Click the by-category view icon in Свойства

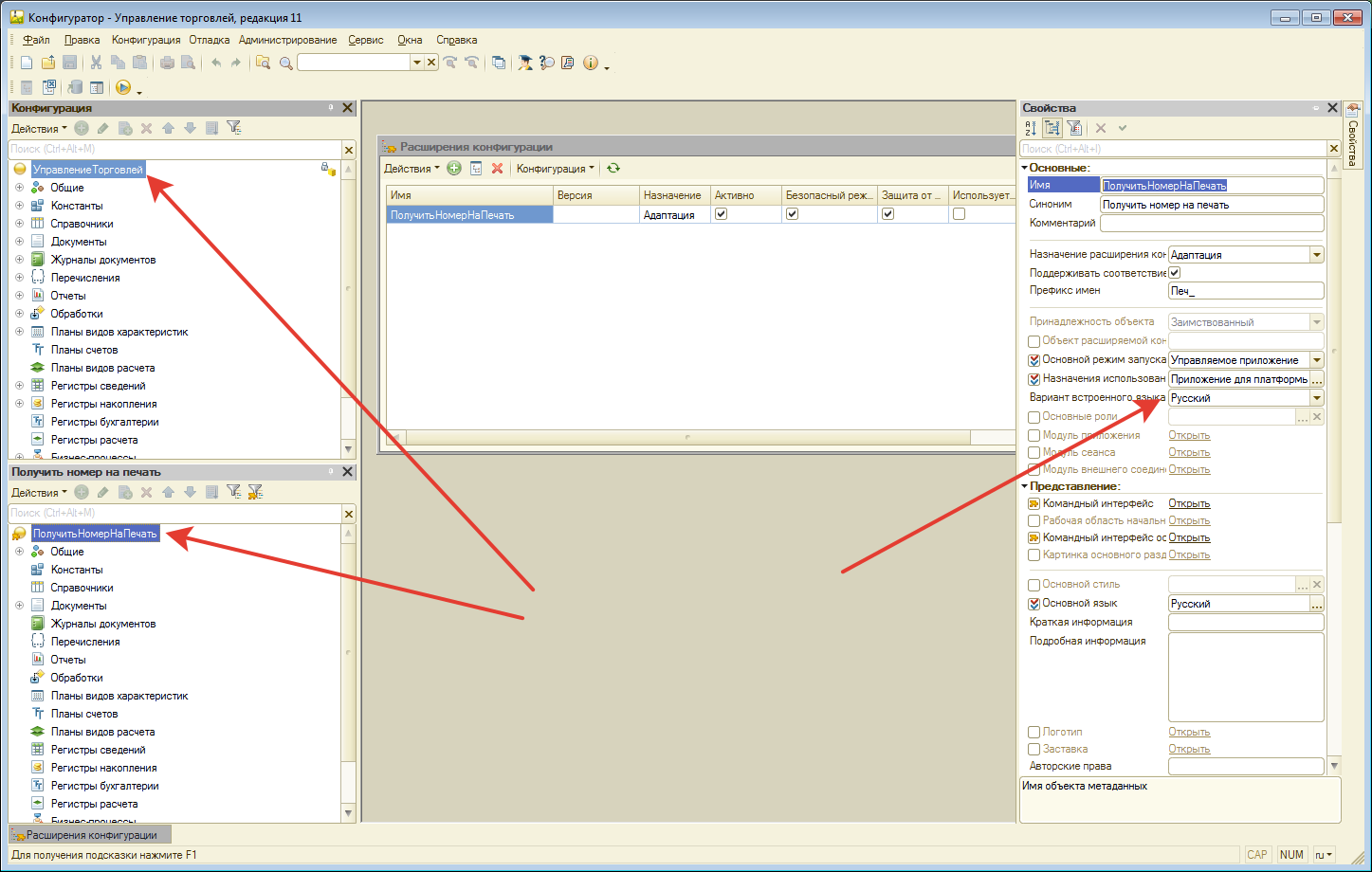coord(1052,128)
